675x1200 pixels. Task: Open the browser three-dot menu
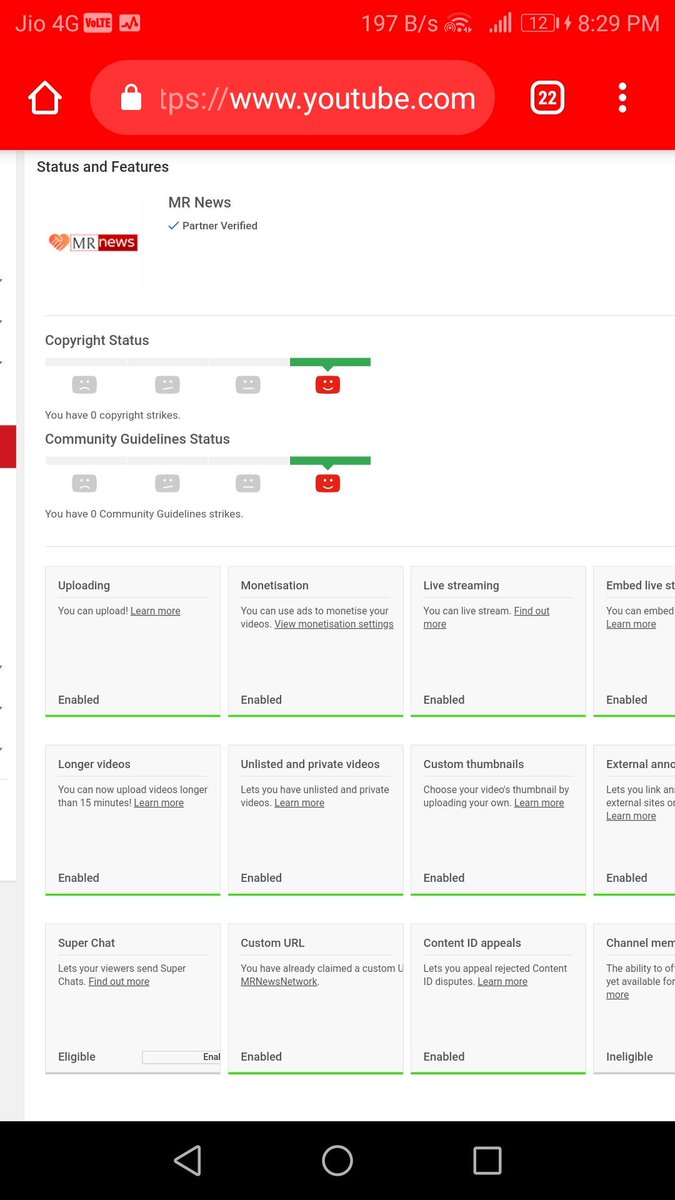622,98
